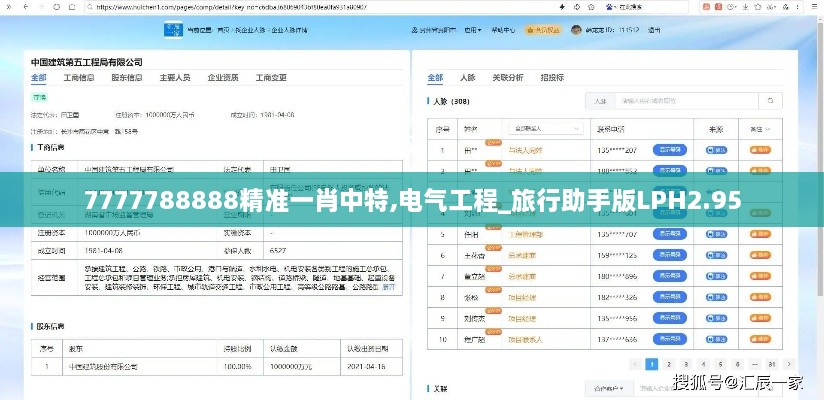Jump to last pagination page 31
The image size is (824, 400).
point(772,364)
